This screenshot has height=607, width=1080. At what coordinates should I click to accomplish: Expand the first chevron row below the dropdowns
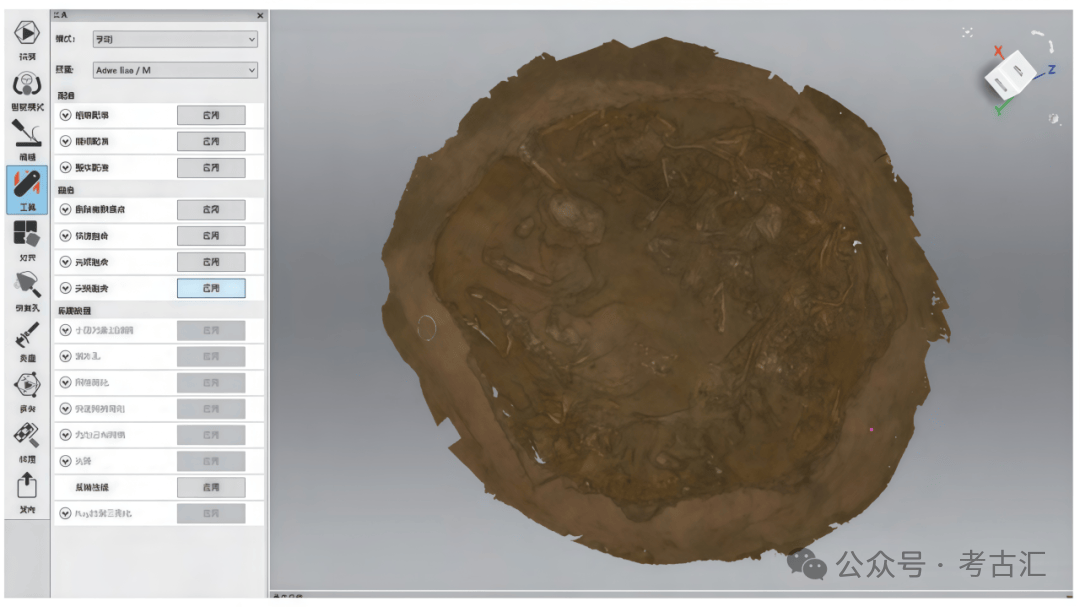(x=66, y=115)
